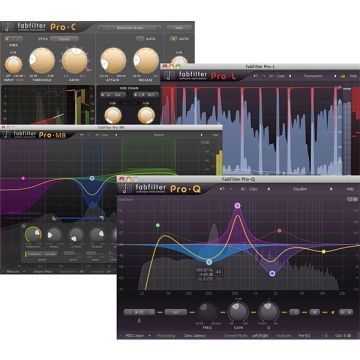Open Help in the Pro-Q window
Viewport: 360px width, 360px height.
point(350,189)
